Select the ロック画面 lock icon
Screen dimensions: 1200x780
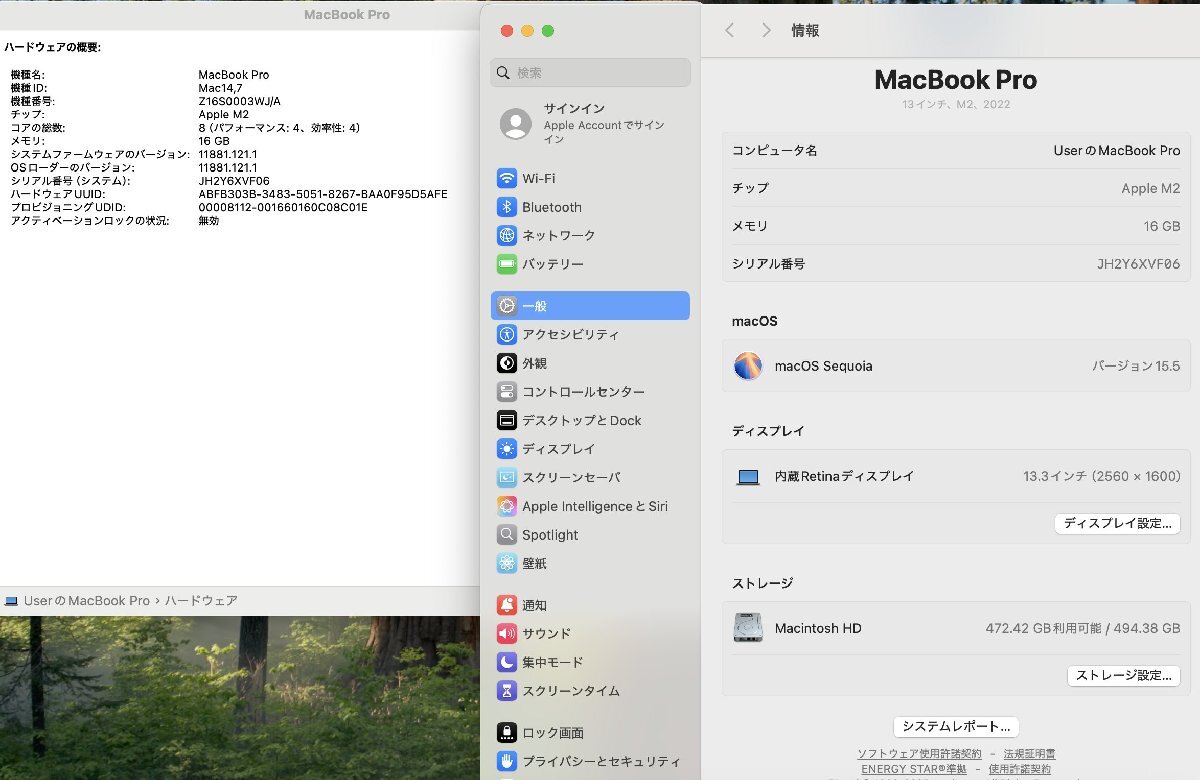pos(507,732)
